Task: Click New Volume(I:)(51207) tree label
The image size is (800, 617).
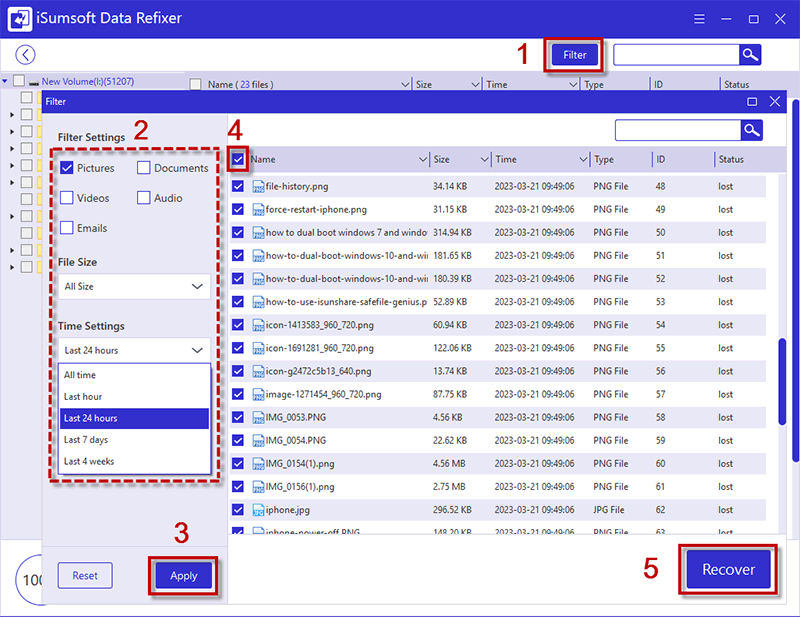Action: point(88,82)
